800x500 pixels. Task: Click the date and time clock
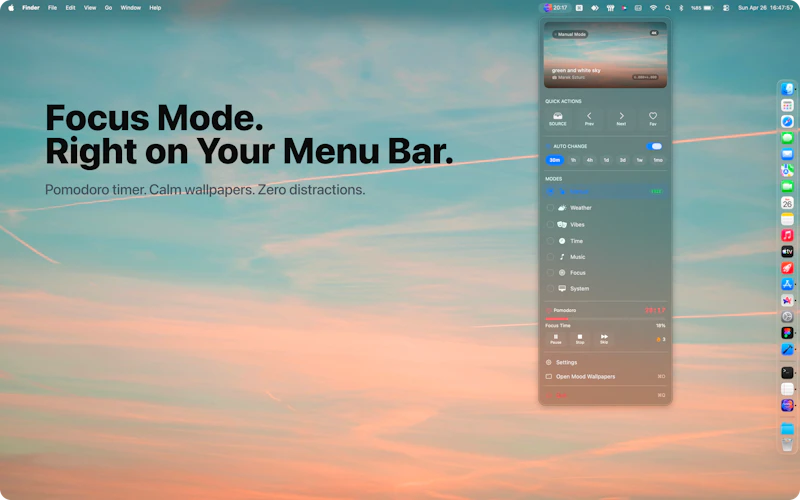coord(765,8)
